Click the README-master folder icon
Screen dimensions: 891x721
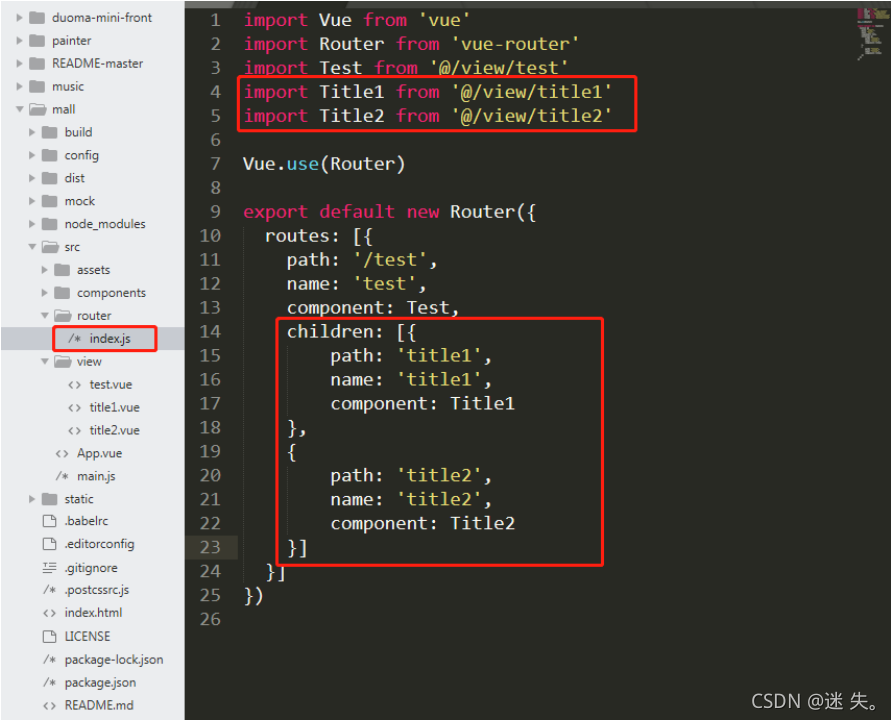(x=37, y=64)
